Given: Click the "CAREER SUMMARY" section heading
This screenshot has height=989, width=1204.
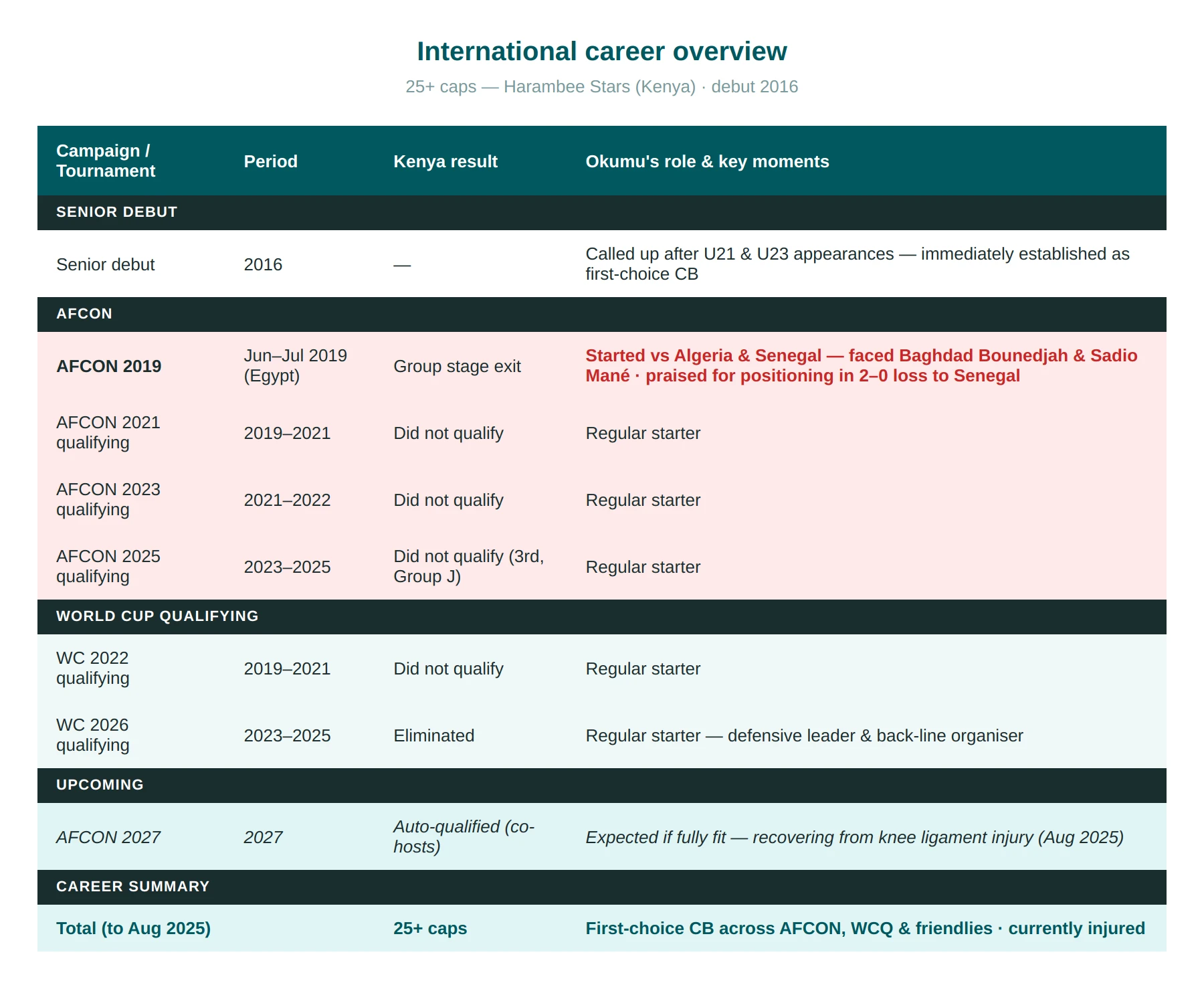Looking at the screenshot, I should 132,887.
